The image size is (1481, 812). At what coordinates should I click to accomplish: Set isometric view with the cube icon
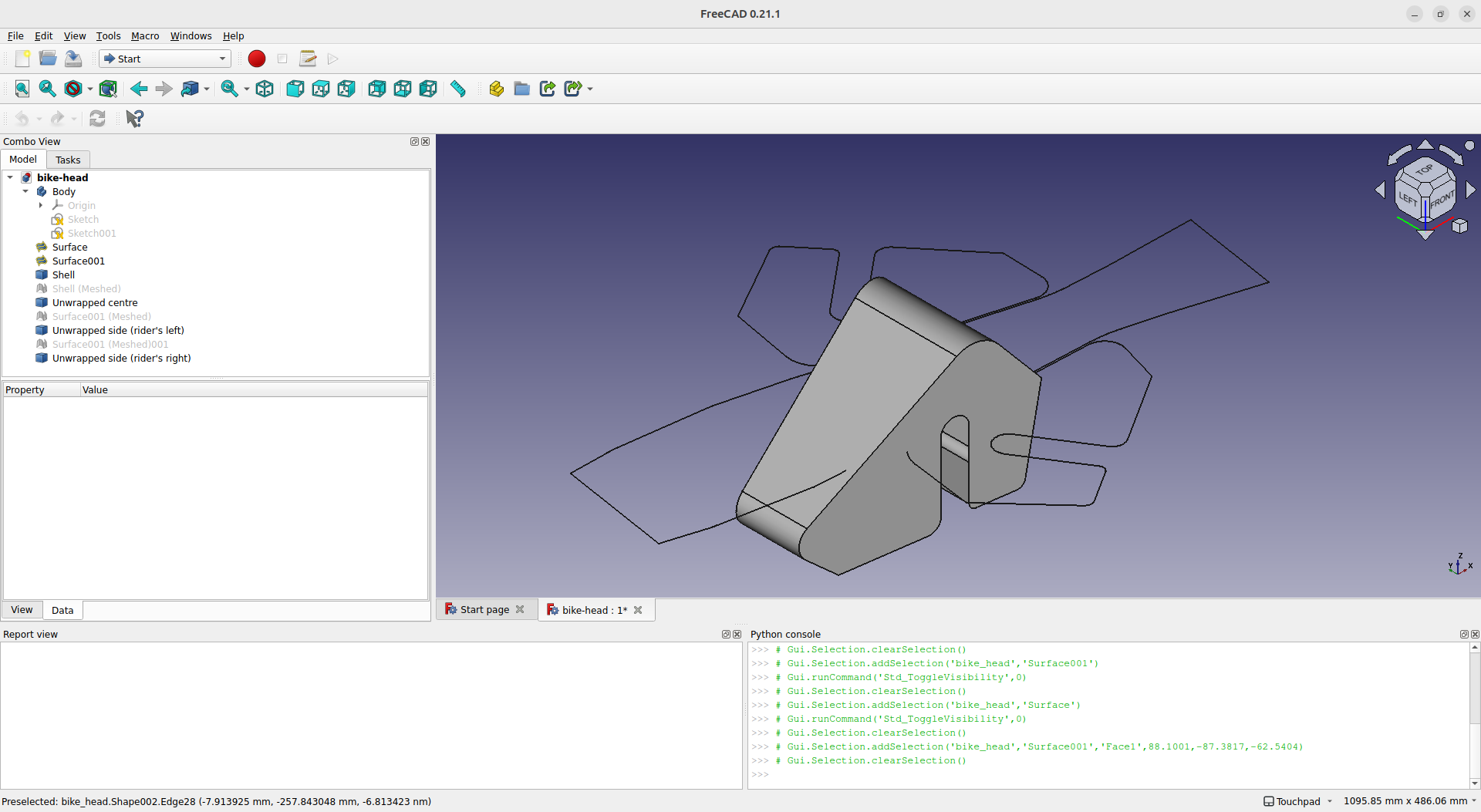click(x=265, y=89)
